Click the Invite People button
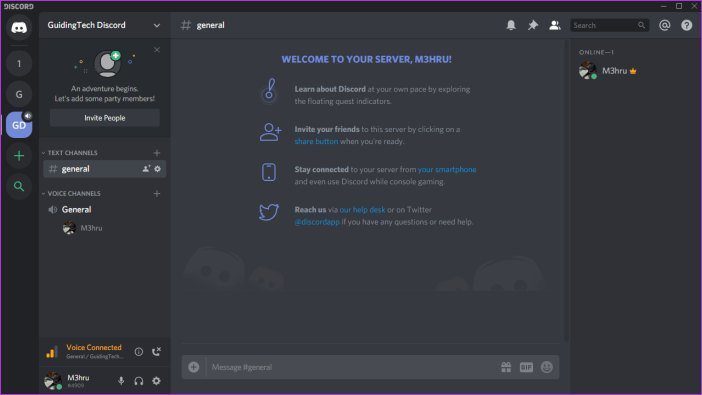 [x=105, y=118]
